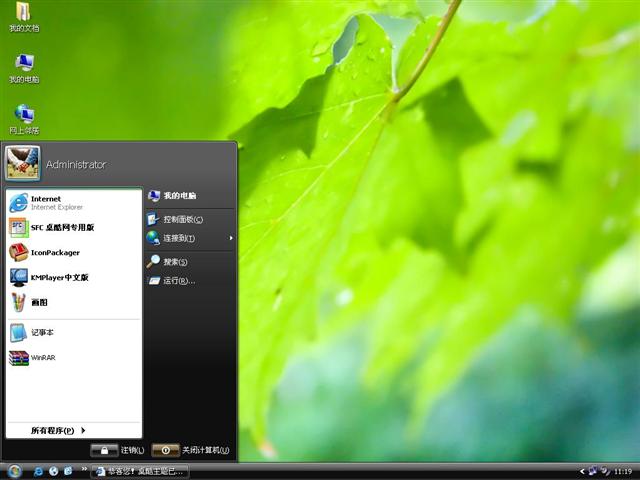Switch to the 桌酷主题 taskbar window button
Image resolution: width=640 pixels, height=480 pixels.
coord(140,472)
